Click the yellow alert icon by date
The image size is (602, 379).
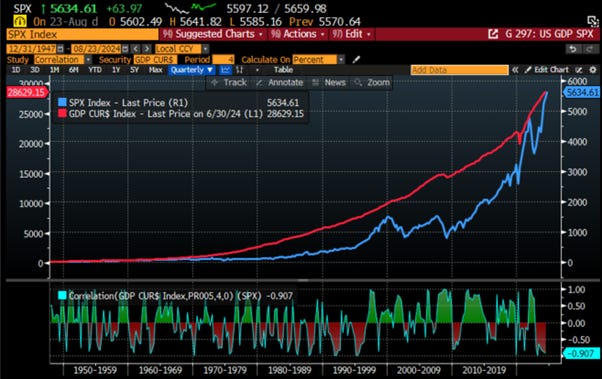click(x=20, y=21)
